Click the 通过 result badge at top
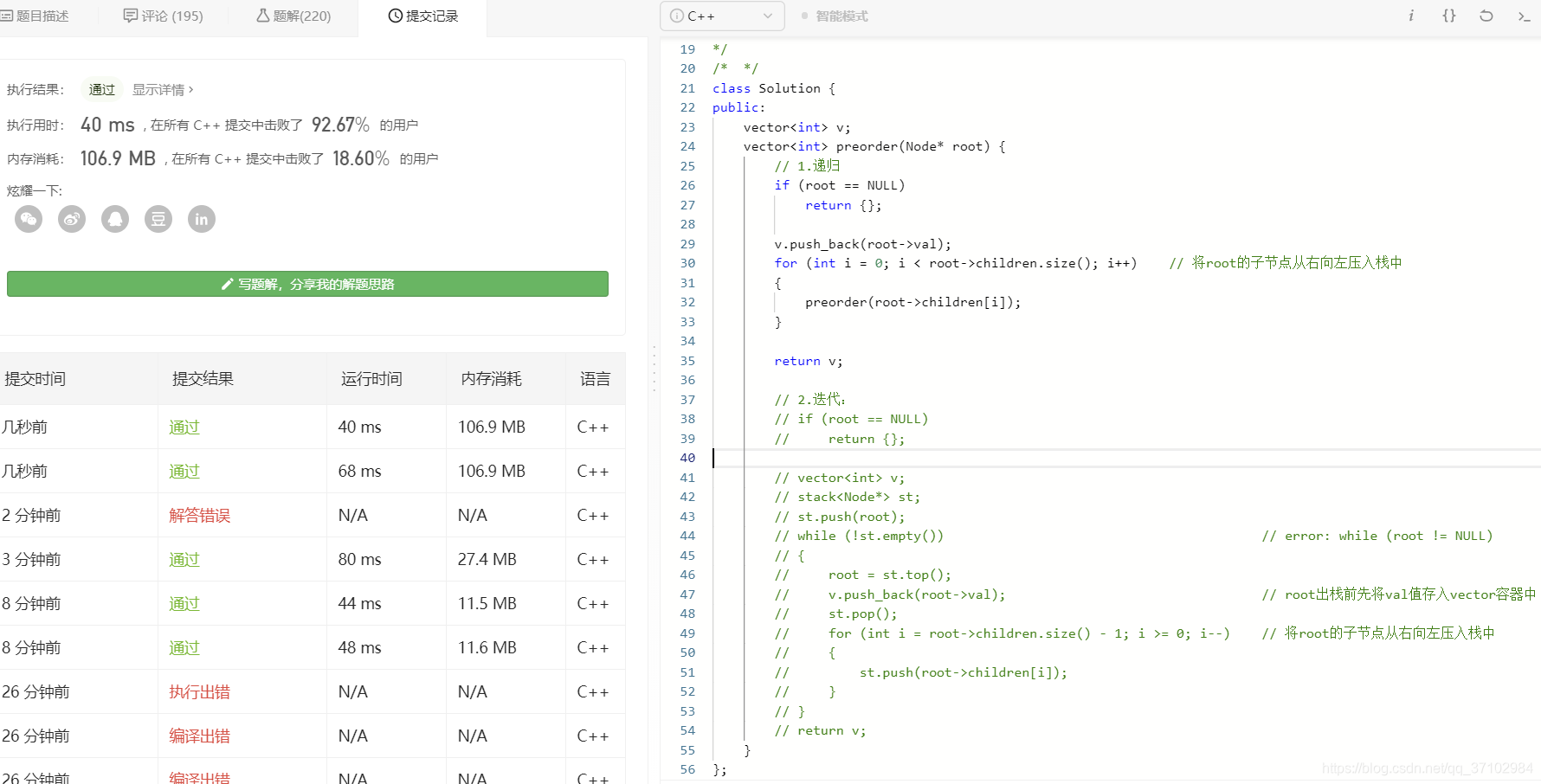Screen dimensions: 1541x784 pos(101,89)
